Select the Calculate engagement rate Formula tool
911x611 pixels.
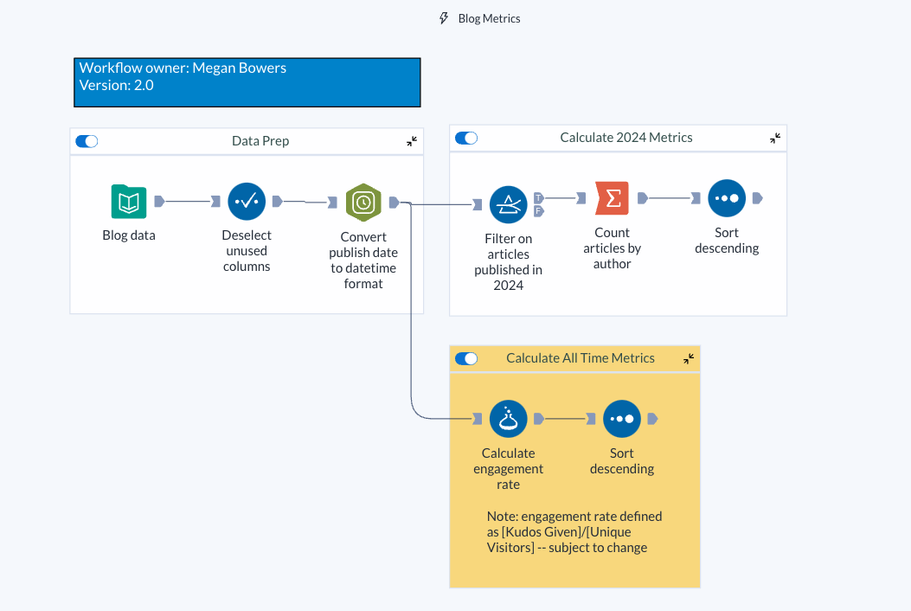click(508, 419)
